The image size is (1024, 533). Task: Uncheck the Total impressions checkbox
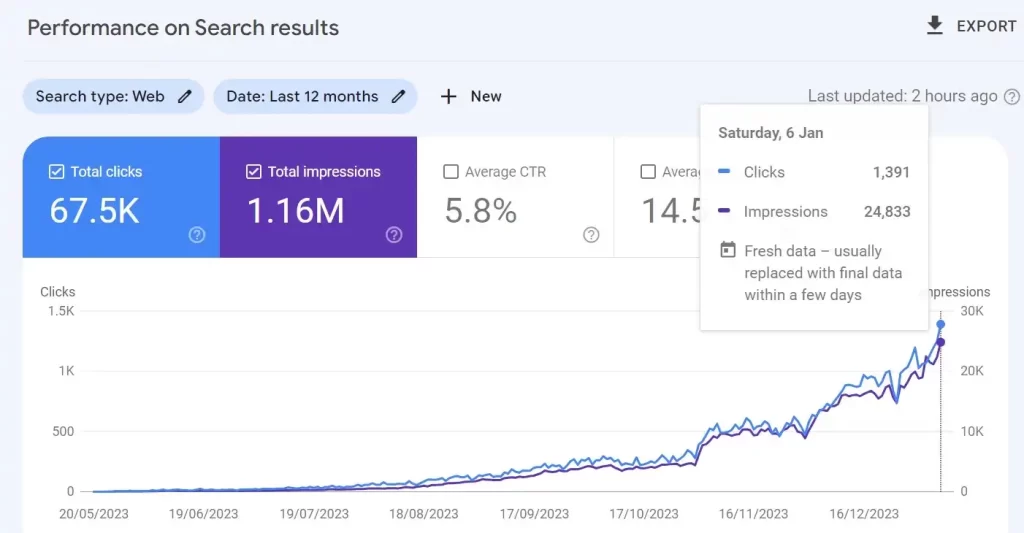coord(253,172)
